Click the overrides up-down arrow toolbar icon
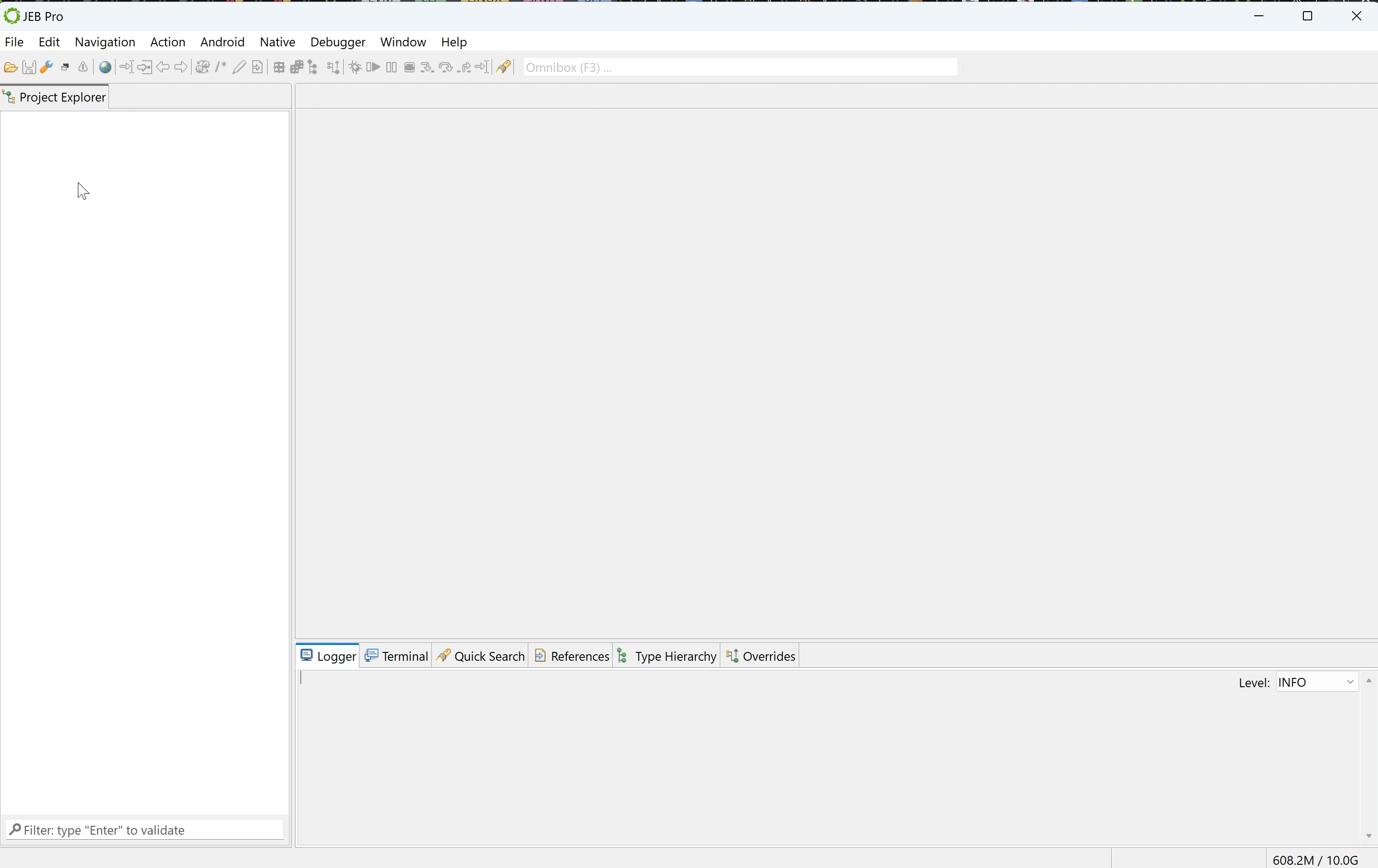 click(333, 68)
